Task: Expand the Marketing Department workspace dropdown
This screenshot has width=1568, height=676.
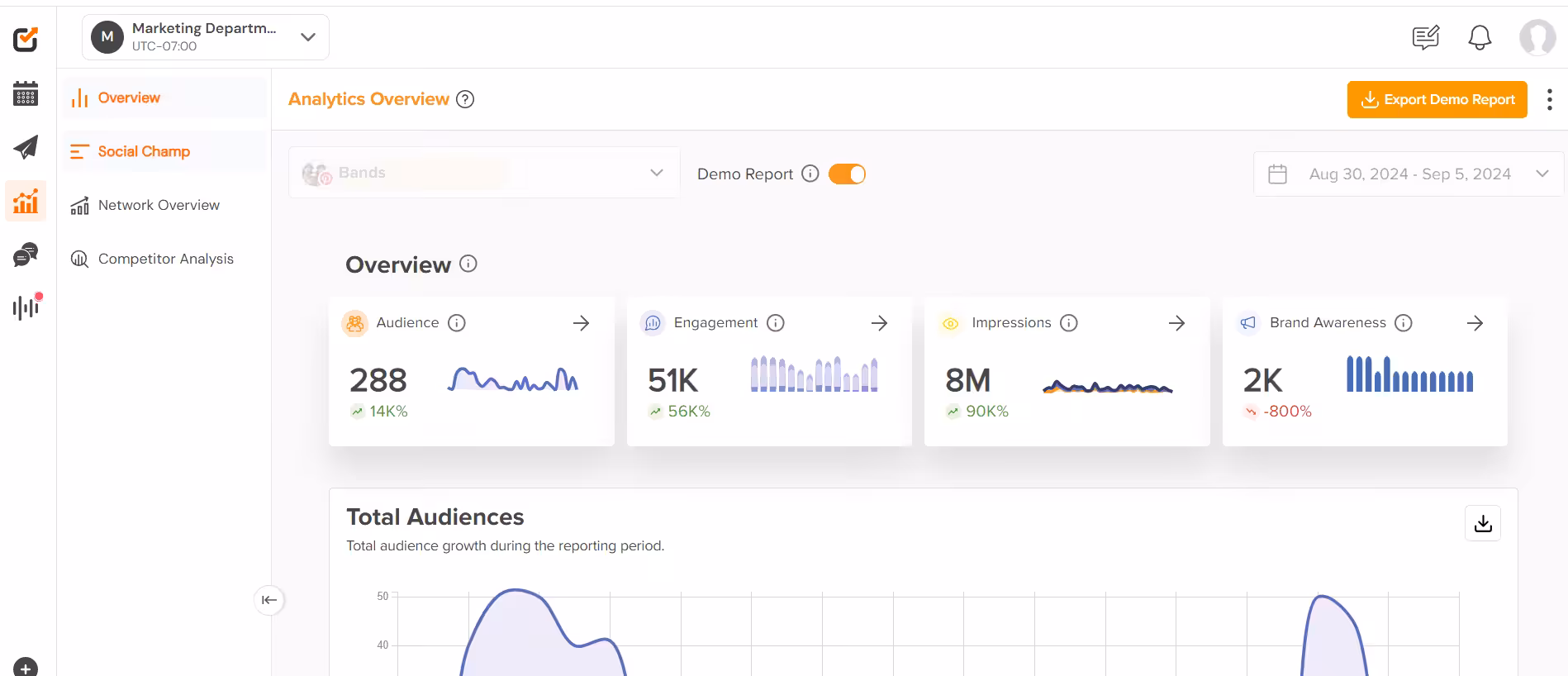Action: (x=206, y=37)
